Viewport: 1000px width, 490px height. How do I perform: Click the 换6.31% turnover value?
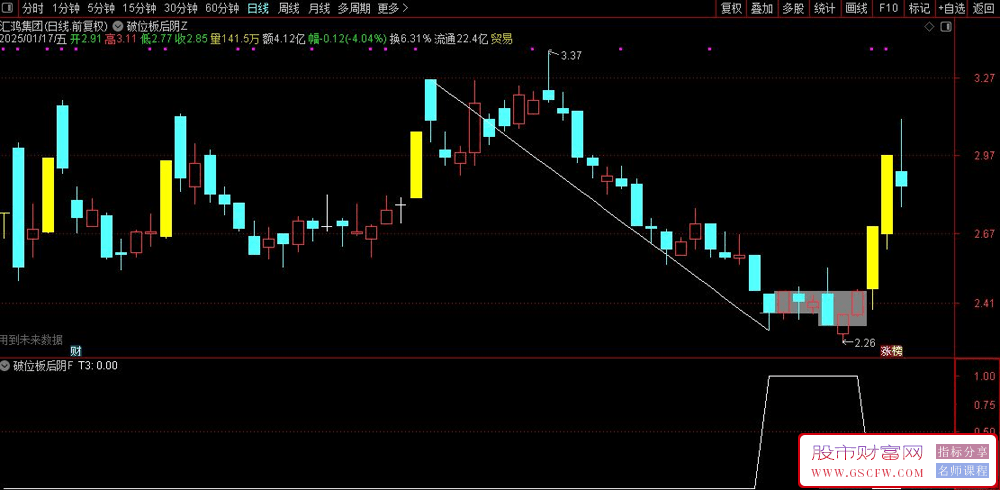coord(410,39)
